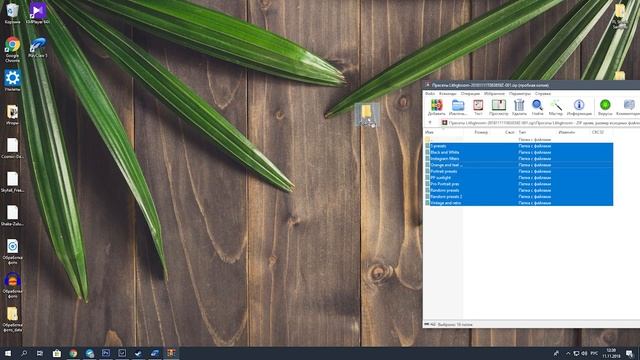Open the volume control in the tray
The height and width of the screenshot is (360, 640).
[584, 353]
